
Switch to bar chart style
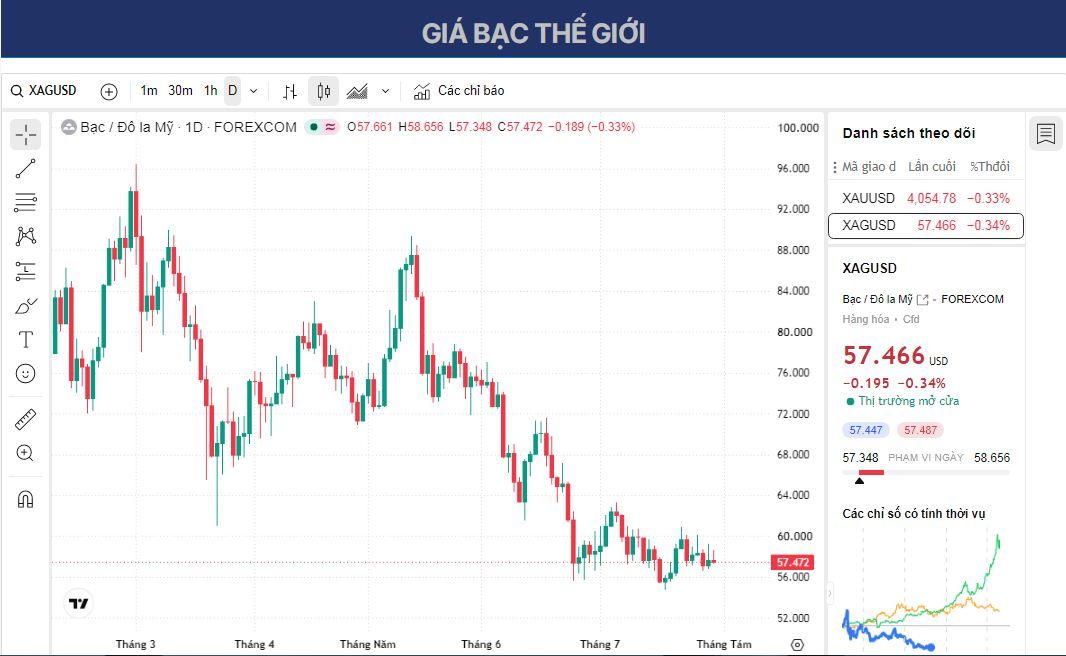pyautogui.click(x=290, y=91)
